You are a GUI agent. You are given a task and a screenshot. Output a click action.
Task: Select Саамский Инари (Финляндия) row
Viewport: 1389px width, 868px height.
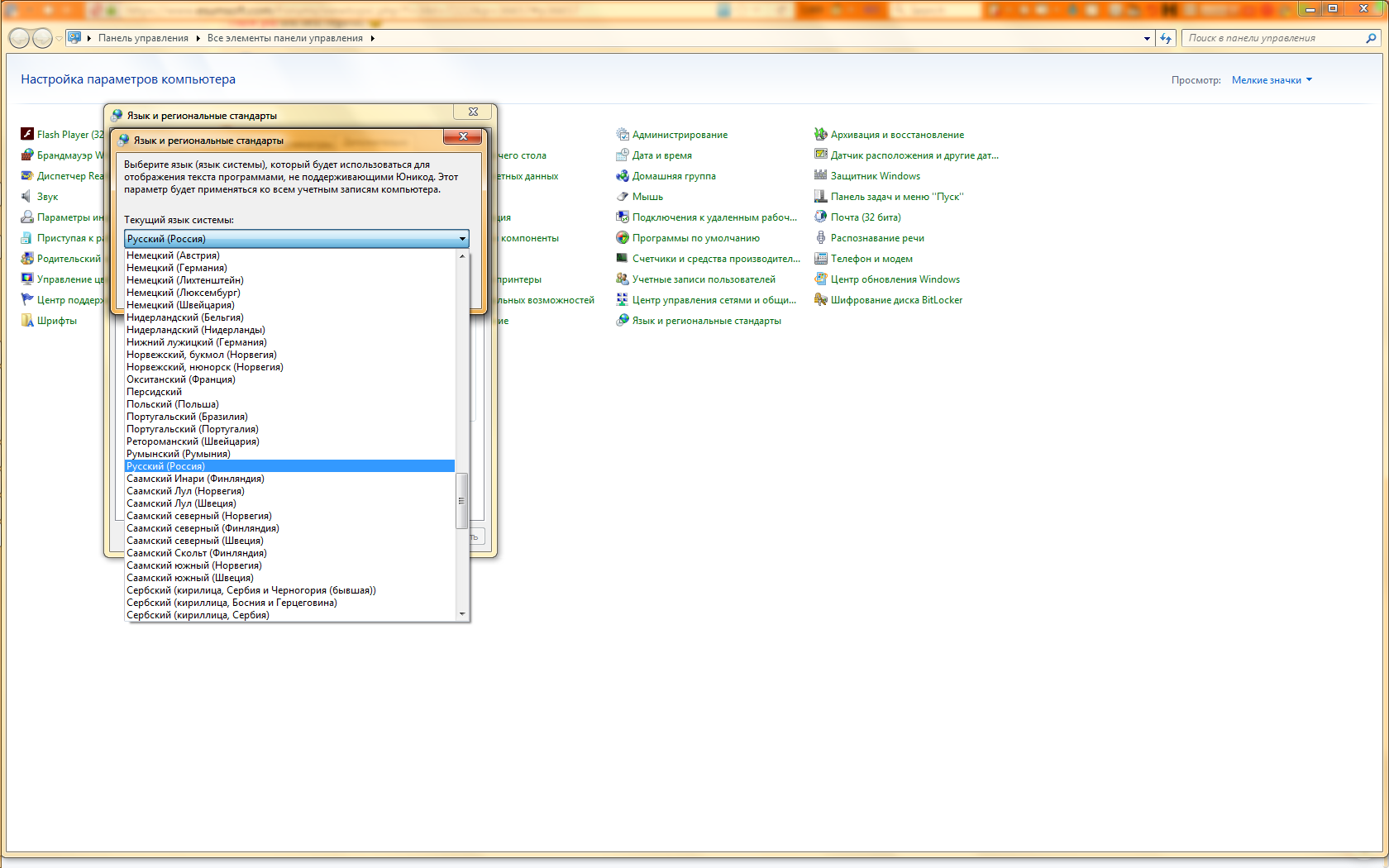(x=289, y=479)
